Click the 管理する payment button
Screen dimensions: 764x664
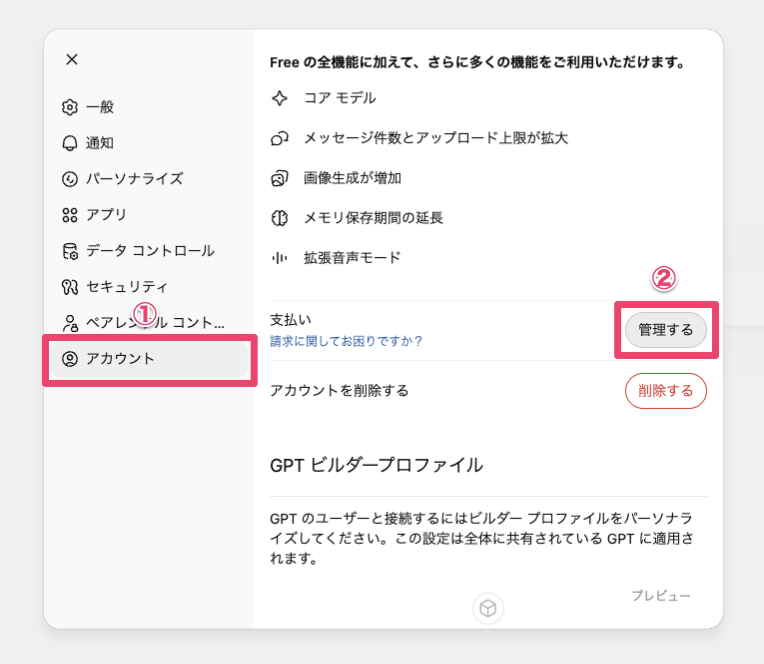pos(666,330)
